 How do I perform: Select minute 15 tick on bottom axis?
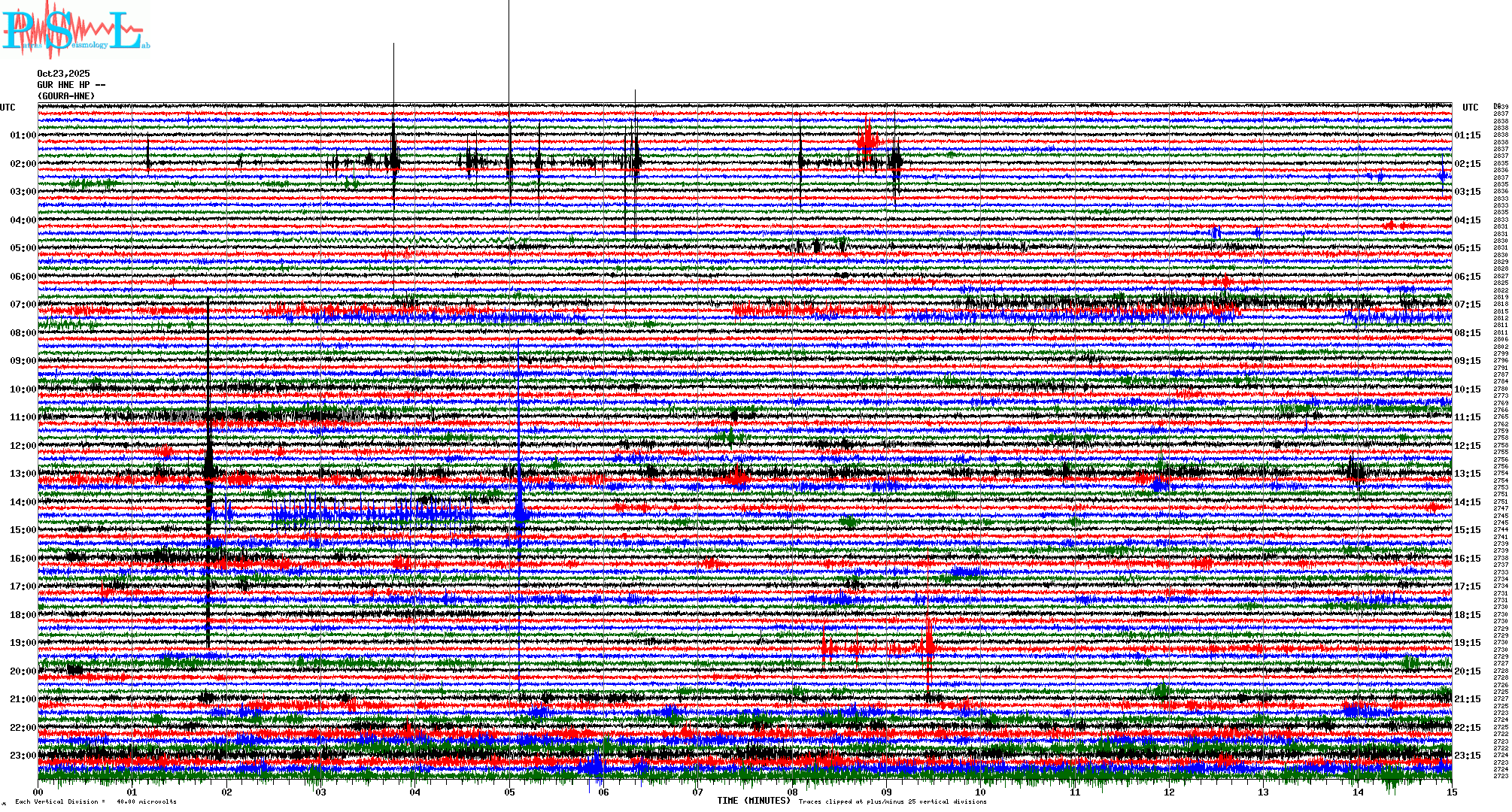(1451, 792)
